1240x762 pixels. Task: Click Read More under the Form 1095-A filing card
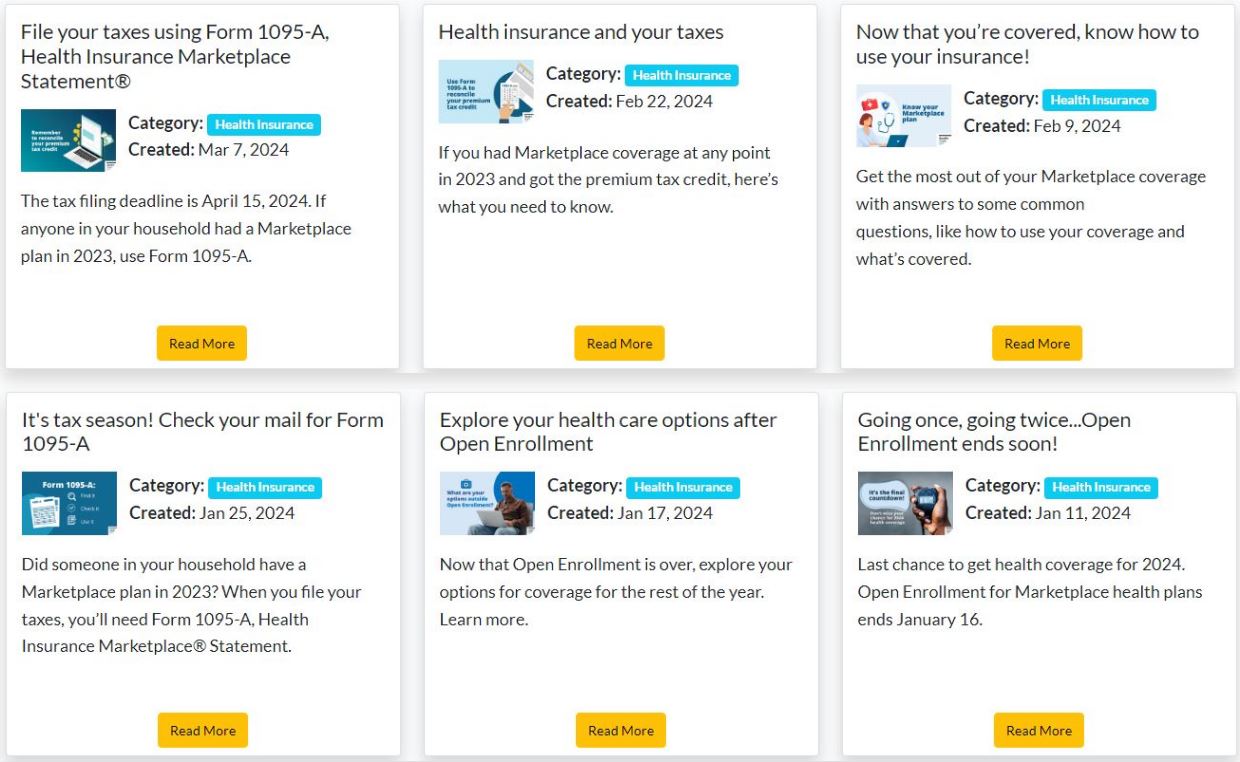(x=201, y=343)
